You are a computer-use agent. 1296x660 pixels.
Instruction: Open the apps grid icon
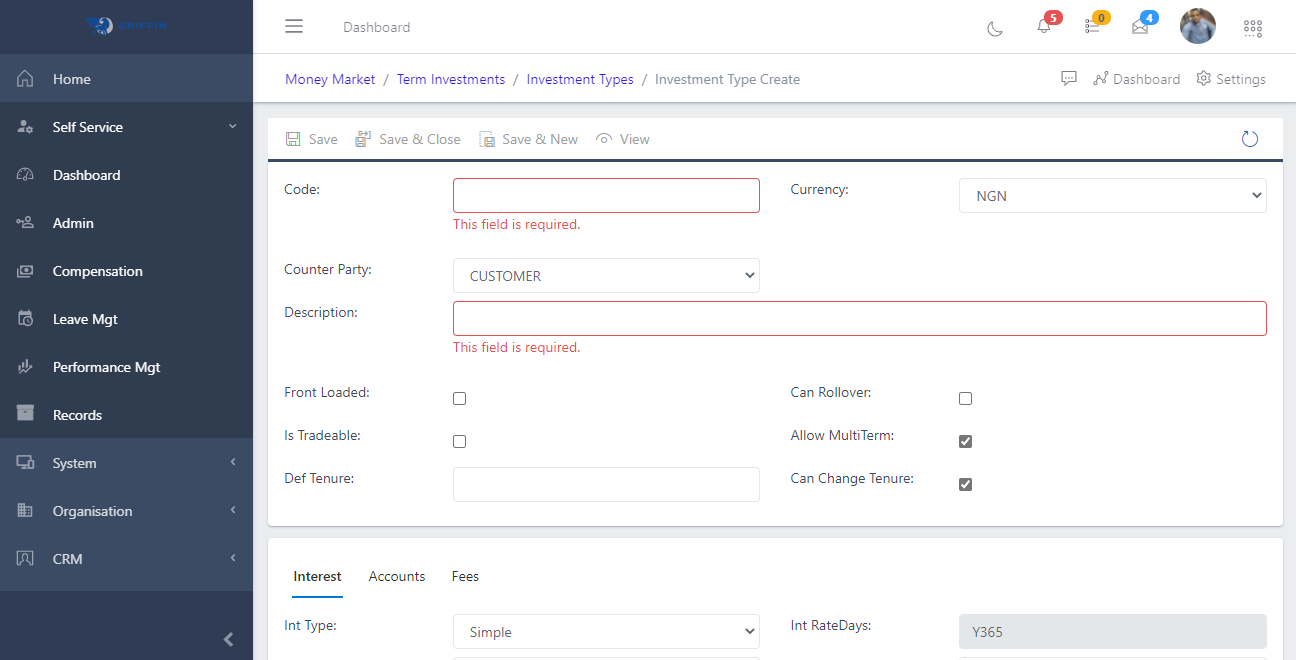1252,28
